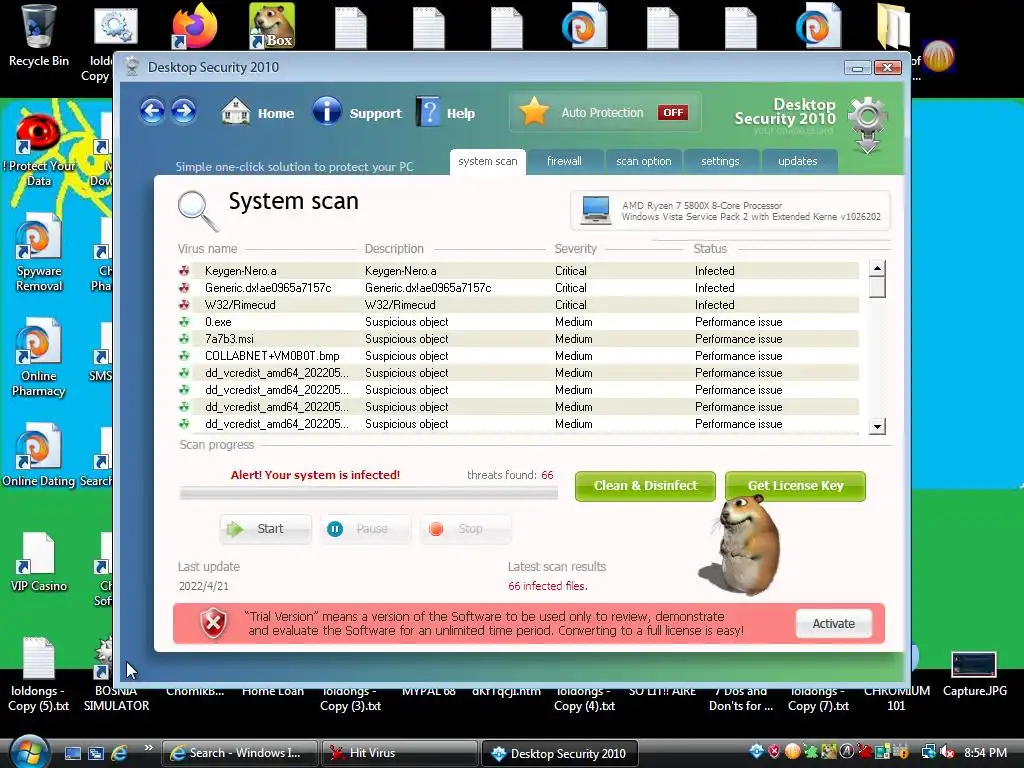Start the system scan
Image resolution: width=1024 pixels, height=768 pixels.
click(x=265, y=529)
